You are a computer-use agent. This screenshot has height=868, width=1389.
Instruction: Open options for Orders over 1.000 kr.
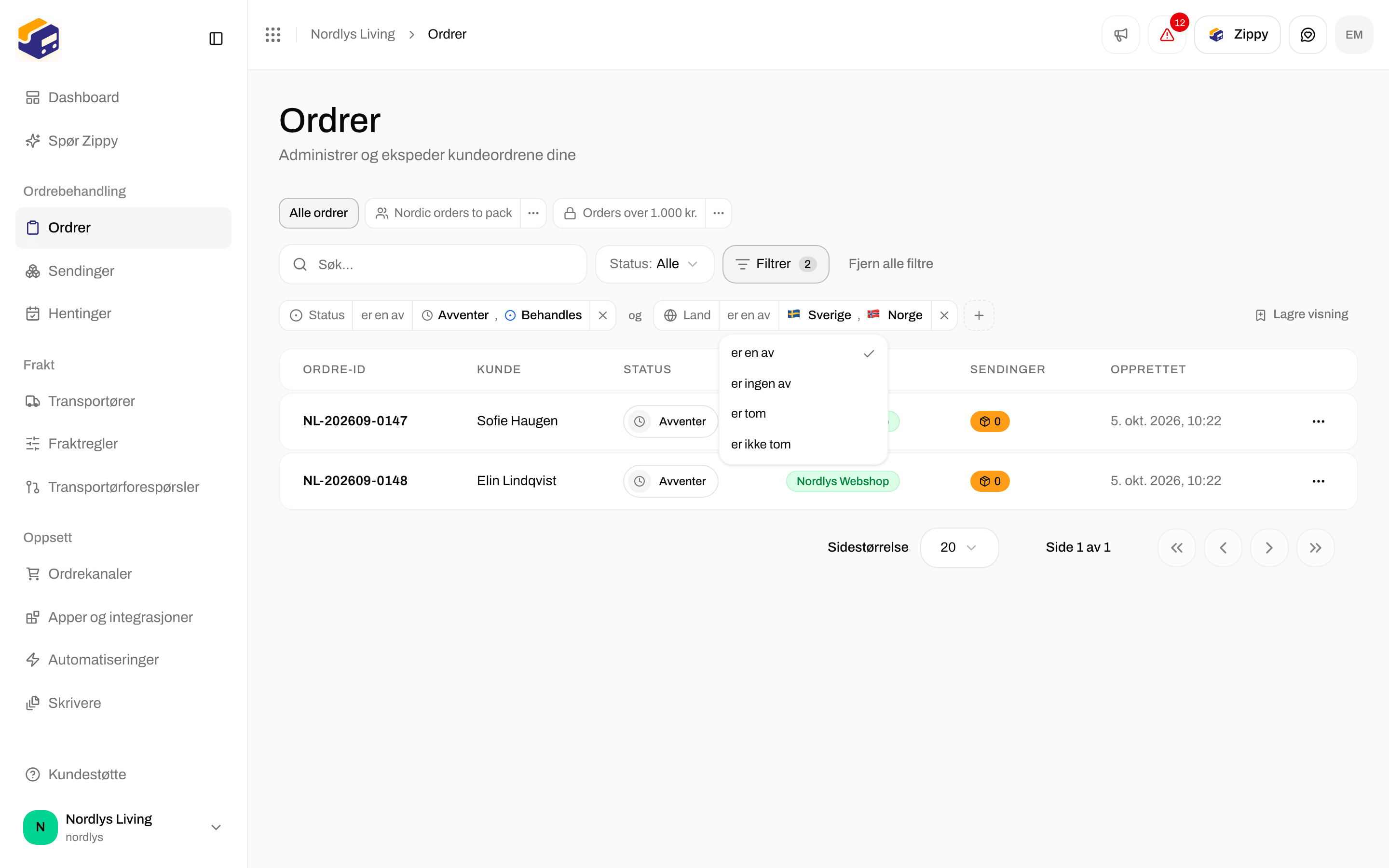pyautogui.click(x=719, y=213)
